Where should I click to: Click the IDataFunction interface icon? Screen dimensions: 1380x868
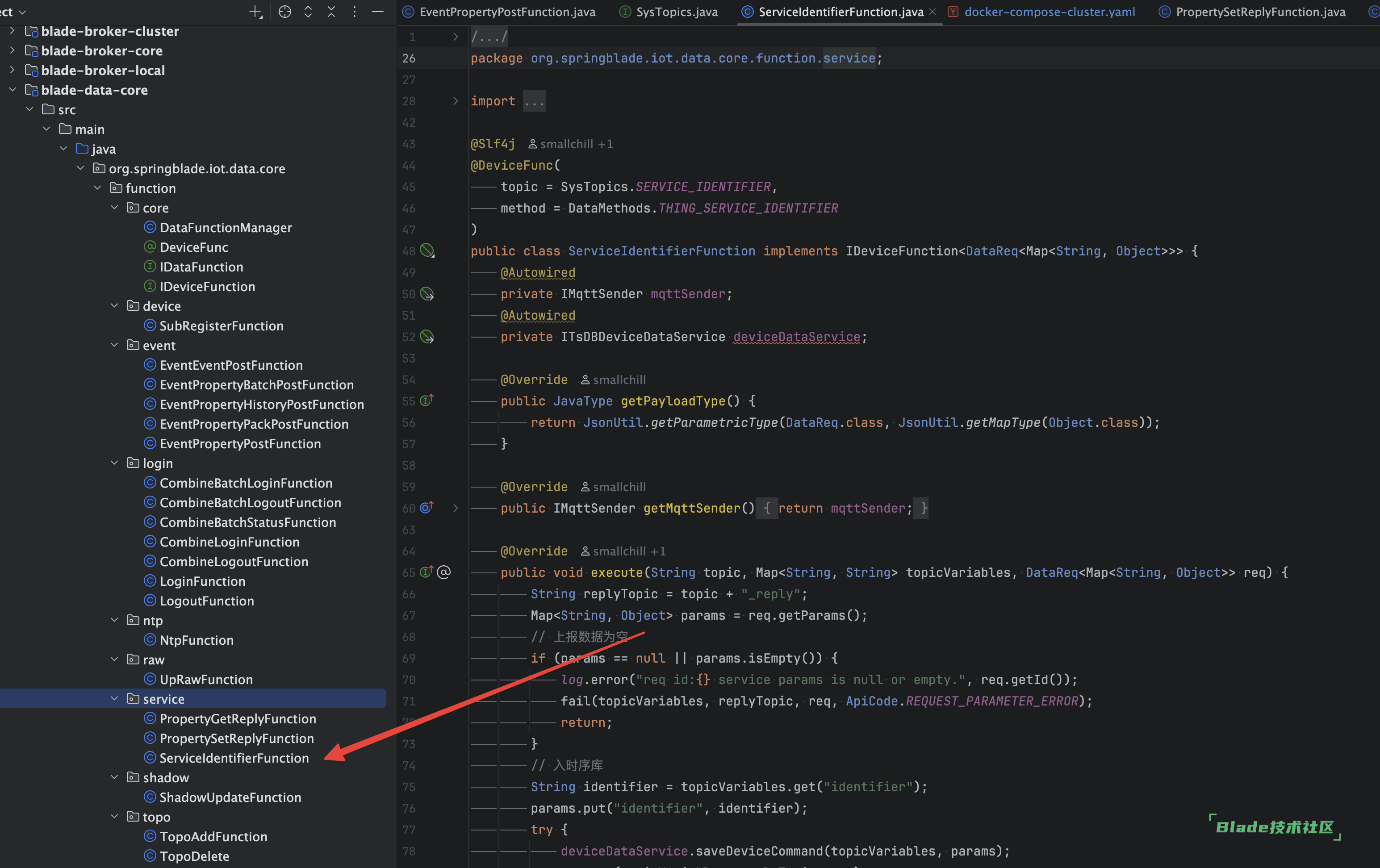point(150,267)
